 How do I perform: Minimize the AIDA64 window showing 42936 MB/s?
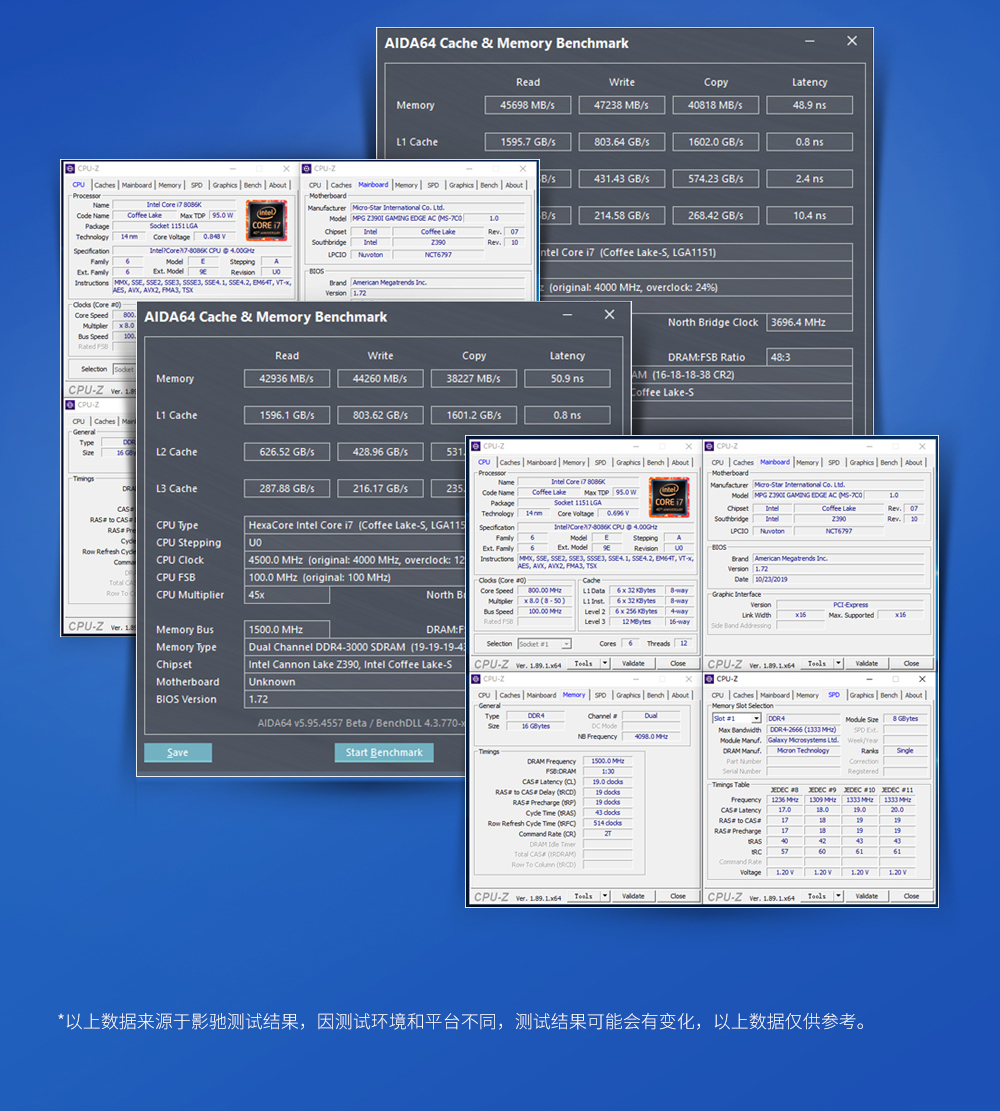pos(567,315)
